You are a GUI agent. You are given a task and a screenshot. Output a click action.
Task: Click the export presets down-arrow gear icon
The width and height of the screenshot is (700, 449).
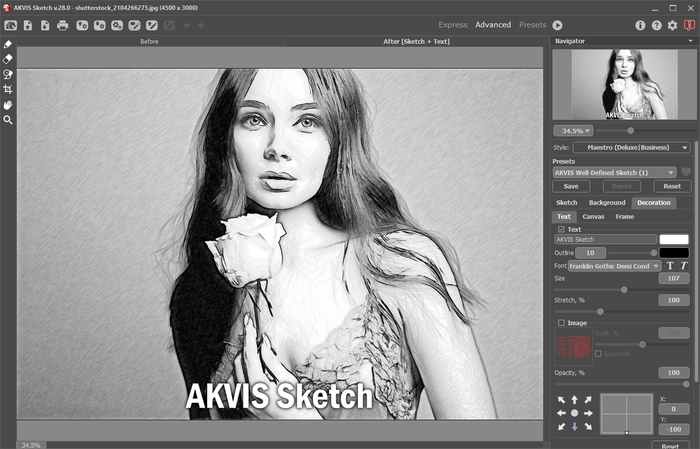[x=100, y=25]
